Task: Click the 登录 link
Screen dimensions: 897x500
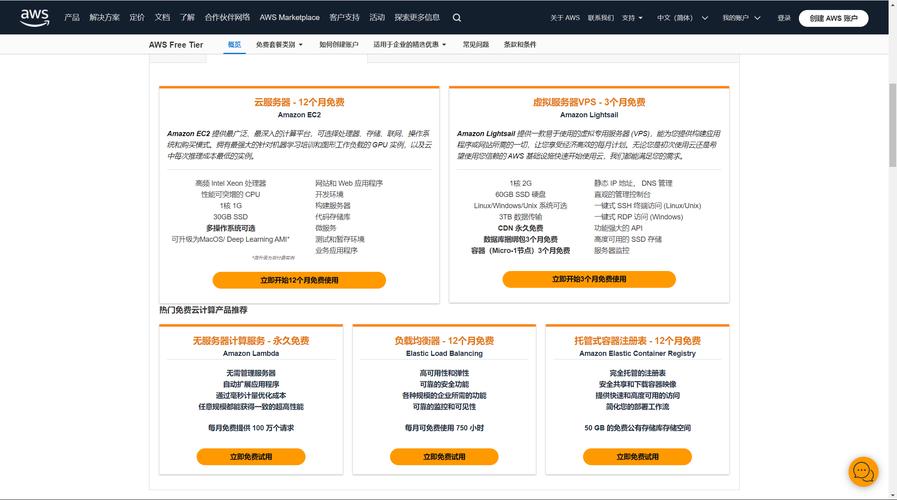Action: (784, 18)
